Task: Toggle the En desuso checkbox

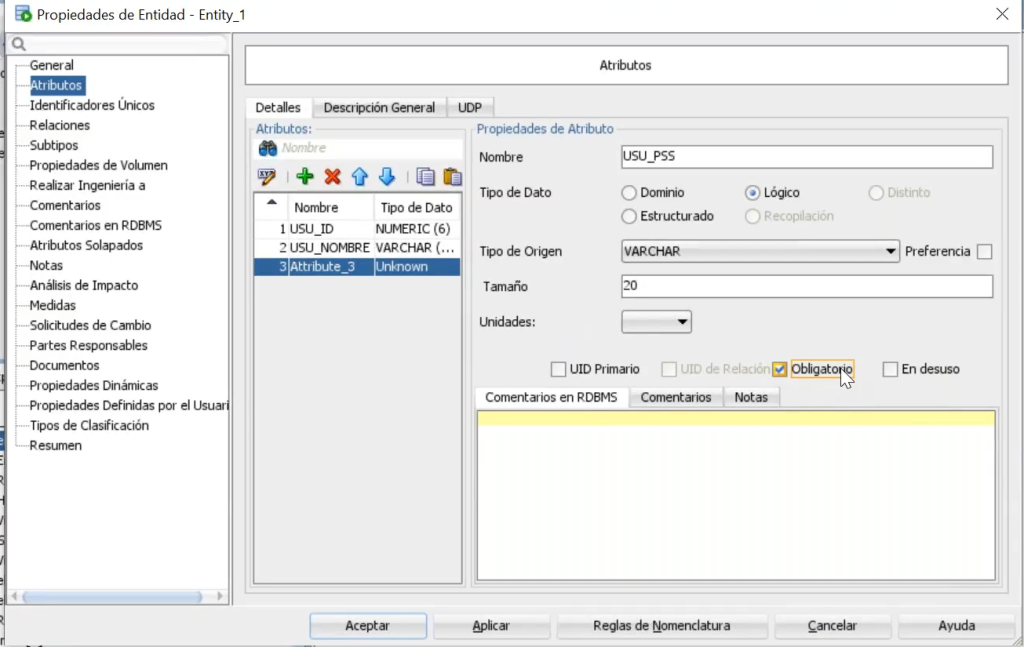Action: pyautogui.click(x=890, y=369)
